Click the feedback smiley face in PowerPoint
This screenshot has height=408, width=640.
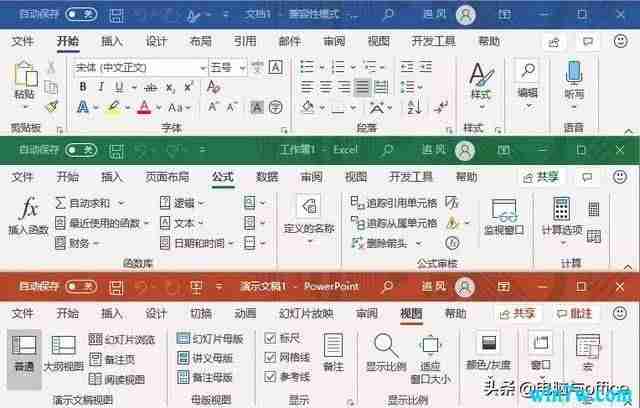620,313
